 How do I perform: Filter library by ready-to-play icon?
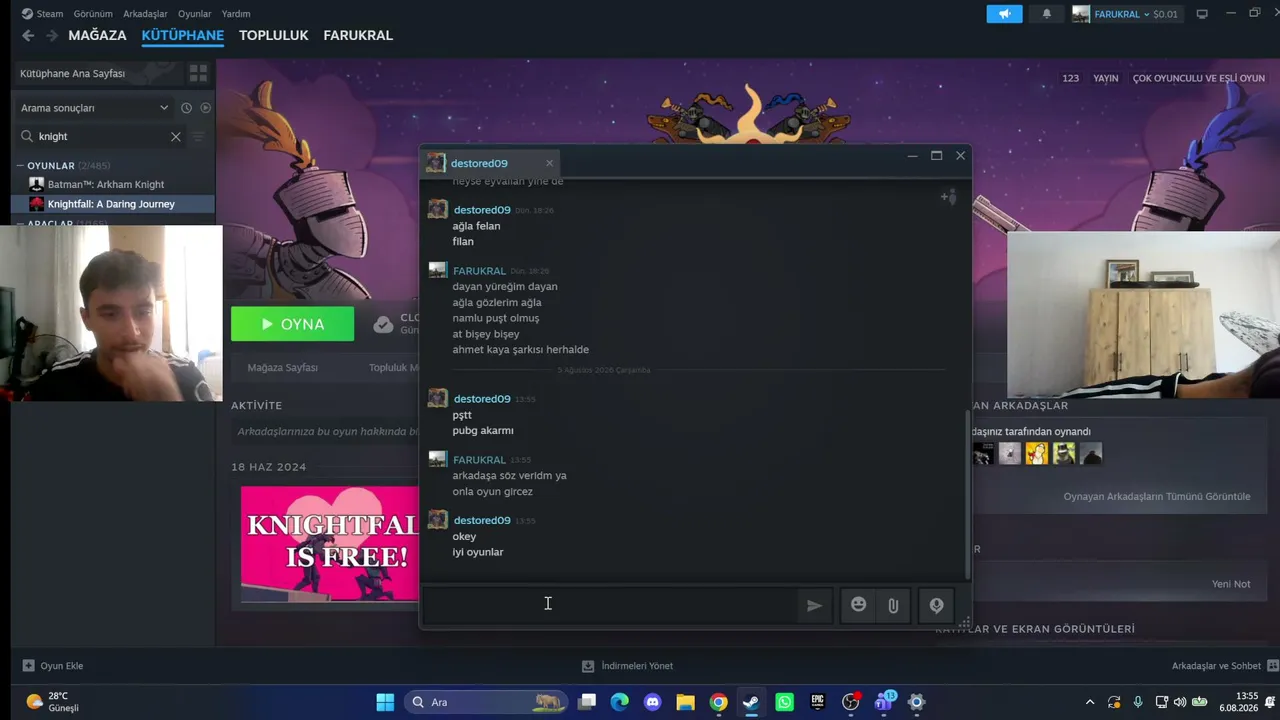click(x=206, y=108)
